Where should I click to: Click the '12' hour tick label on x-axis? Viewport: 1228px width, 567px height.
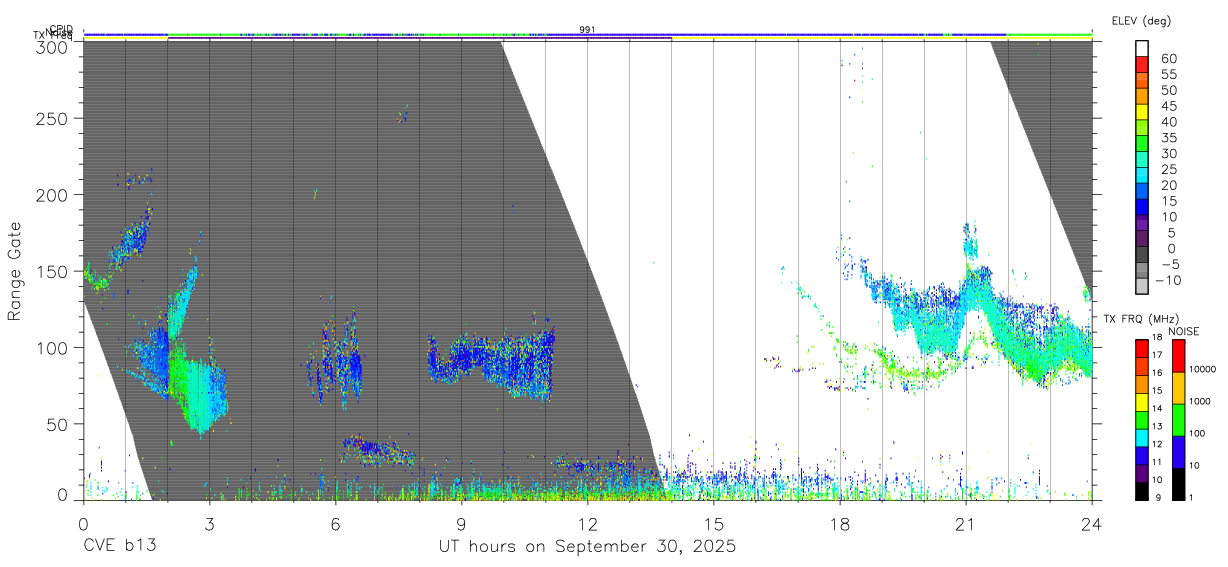[587, 523]
